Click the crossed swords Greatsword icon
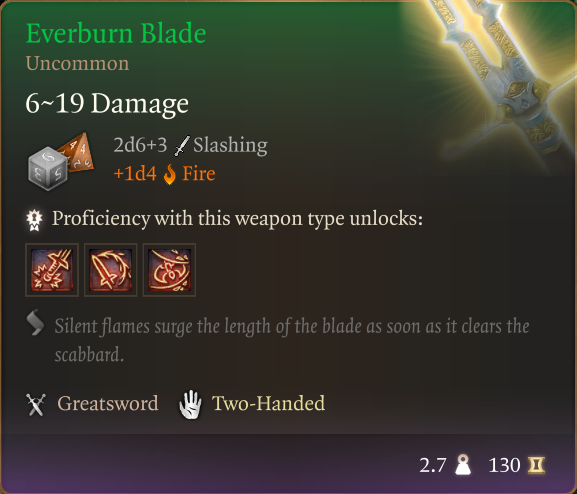This screenshot has height=494, width=577. point(36,404)
